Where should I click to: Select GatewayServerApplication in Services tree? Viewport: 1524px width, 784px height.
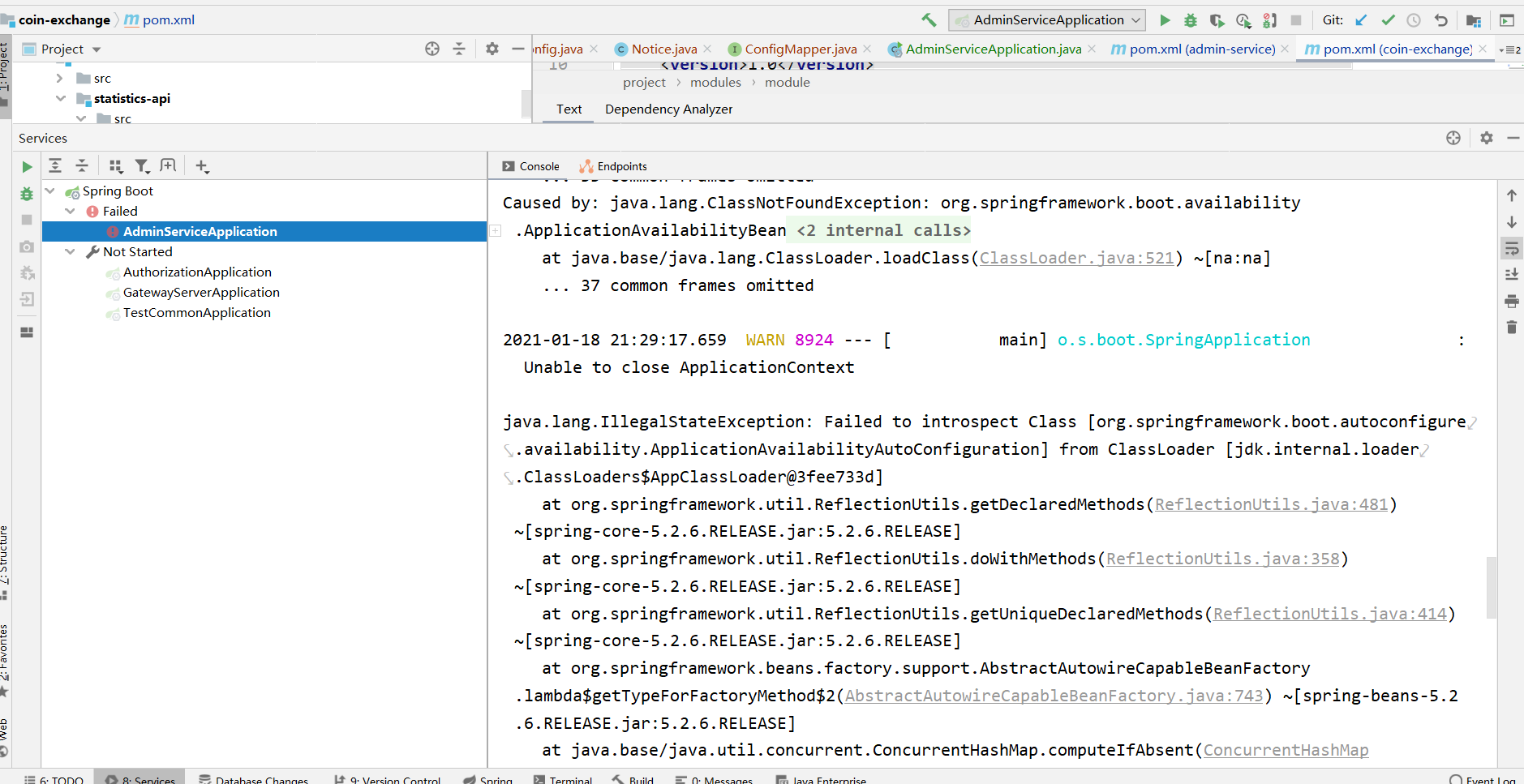(x=201, y=292)
